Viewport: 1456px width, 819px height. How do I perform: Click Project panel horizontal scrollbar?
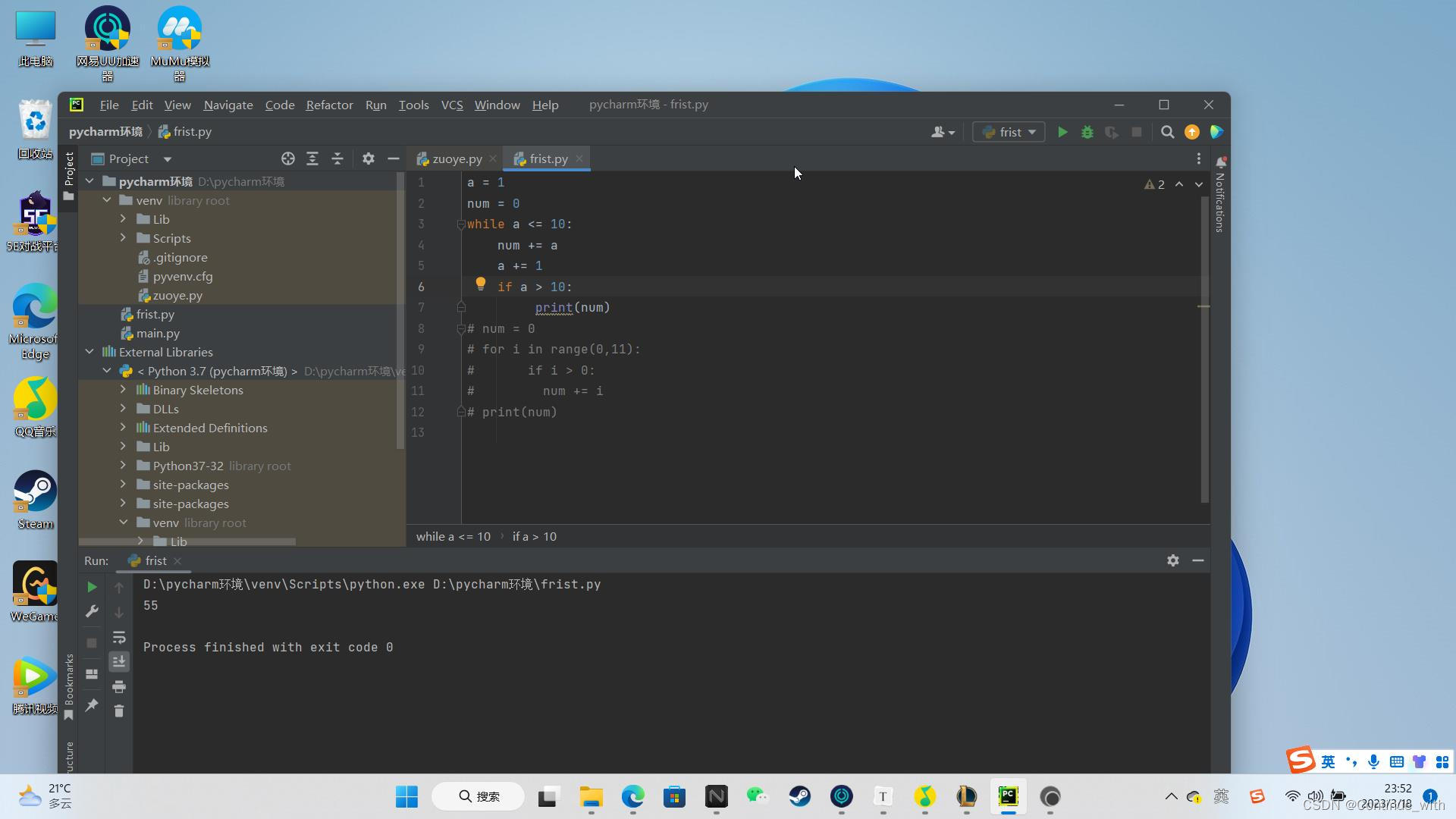coord(187,541)
